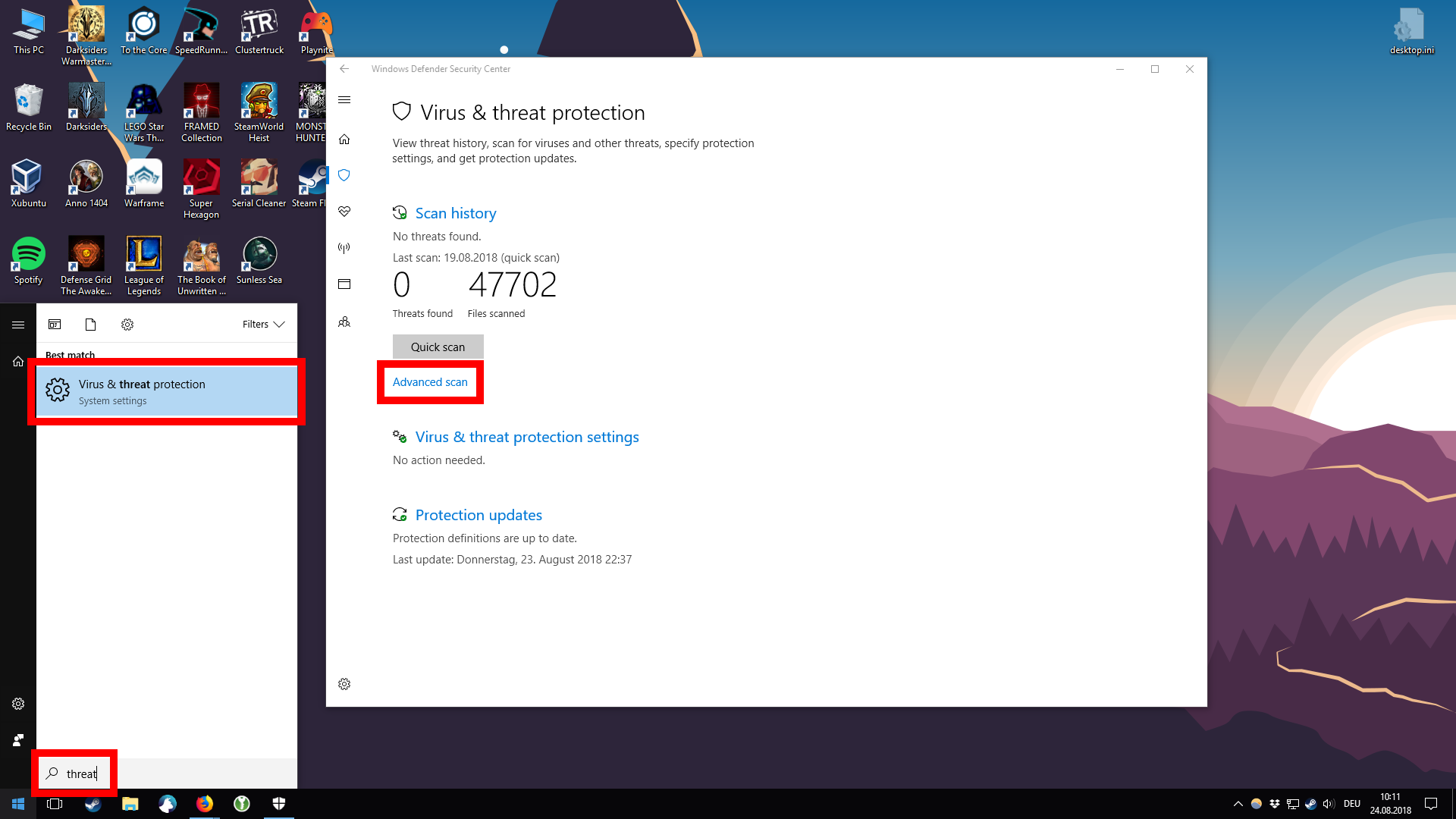1456x819 pixels.
Task: Switch DEU input language indicator
Action: (1352, 804)
